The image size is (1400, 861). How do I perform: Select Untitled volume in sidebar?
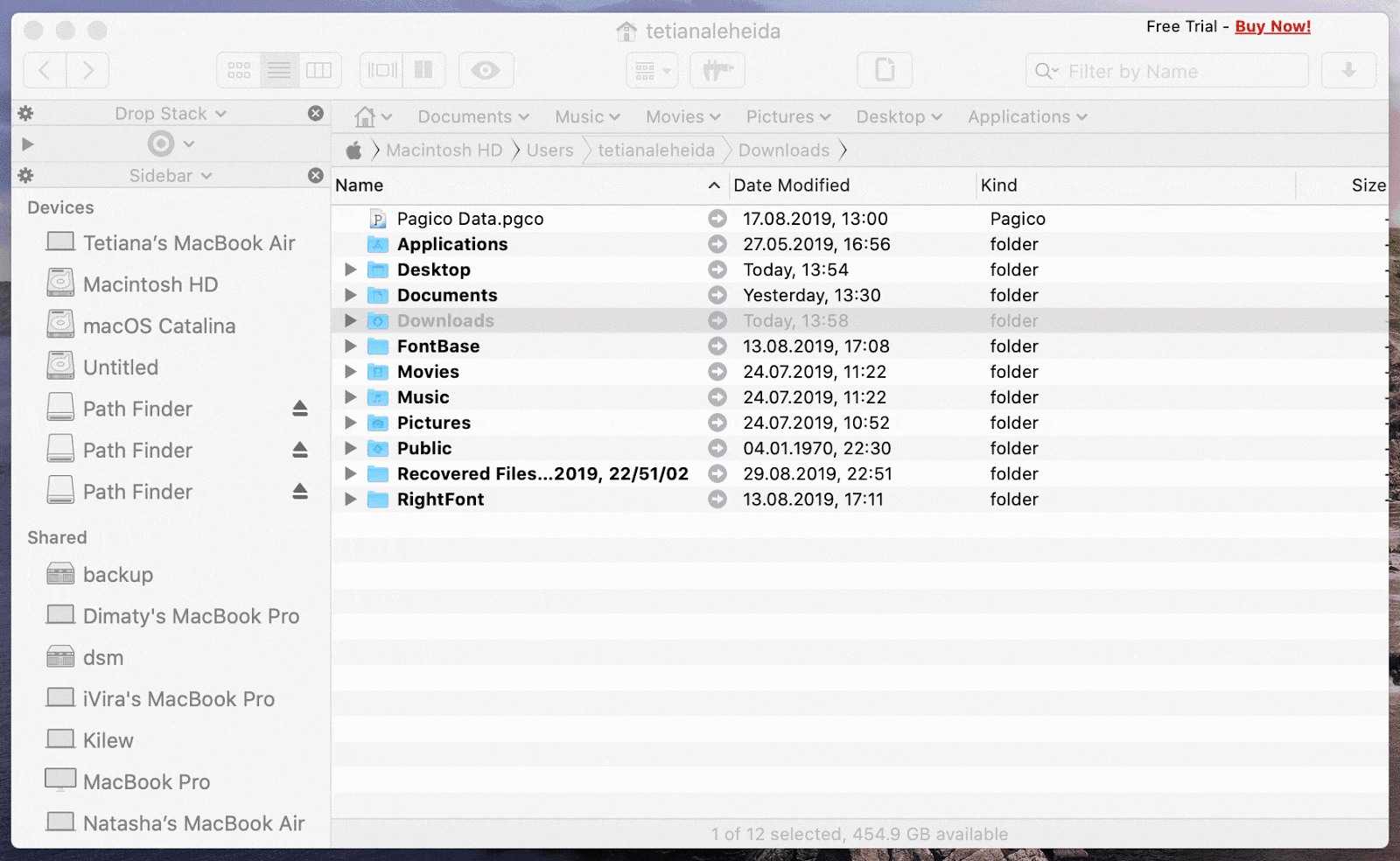click(x=102, y=367)
